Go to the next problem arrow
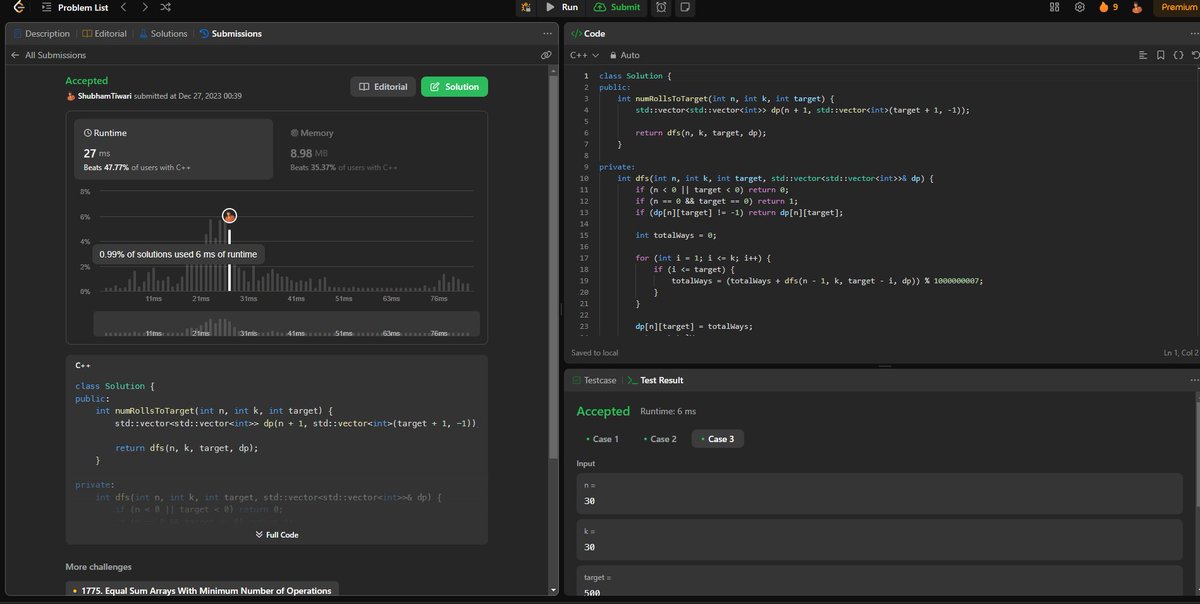The image size is (1200, 604). coord(145,7)
